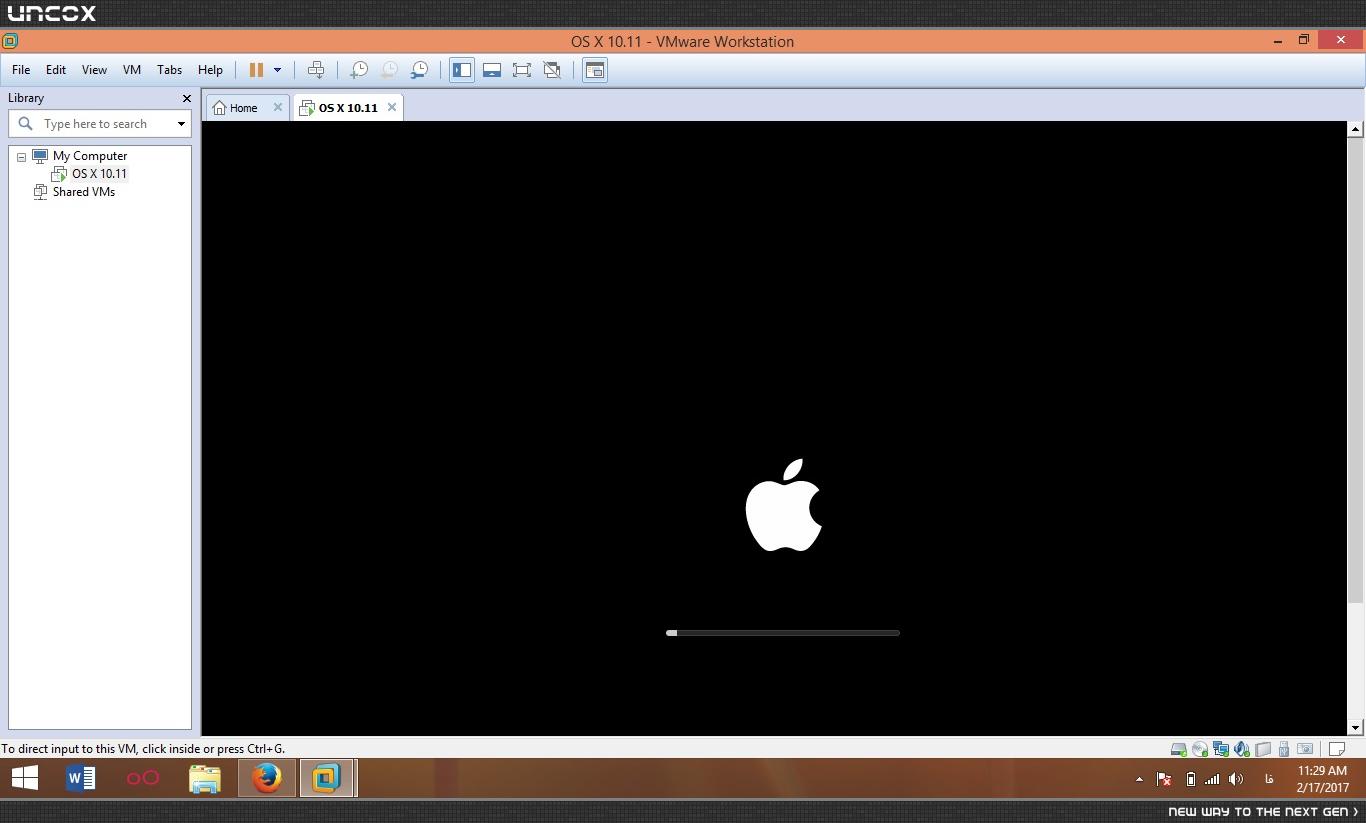Show hidden system tray icons
Screen dimensions: 1366x823
tap(1139, 779)
